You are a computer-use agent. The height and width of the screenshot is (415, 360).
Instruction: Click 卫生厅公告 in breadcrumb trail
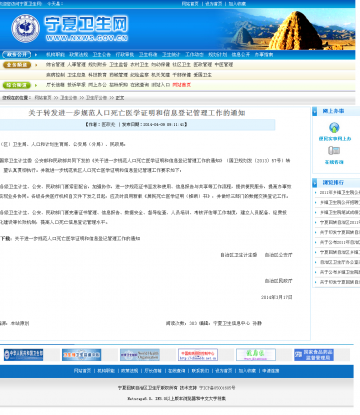click(96, 98)
